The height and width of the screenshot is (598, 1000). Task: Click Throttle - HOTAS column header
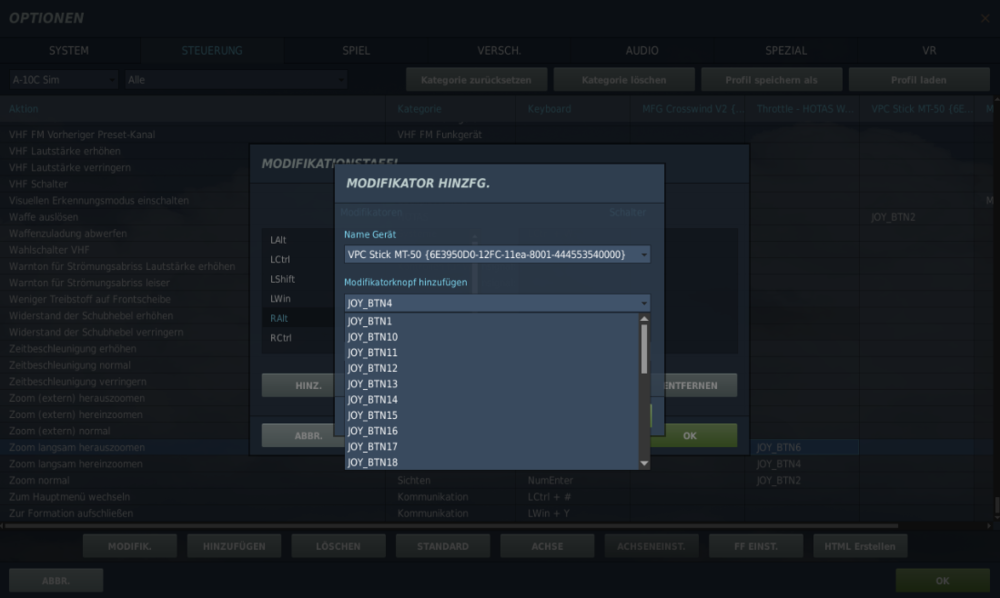[802, 109]
